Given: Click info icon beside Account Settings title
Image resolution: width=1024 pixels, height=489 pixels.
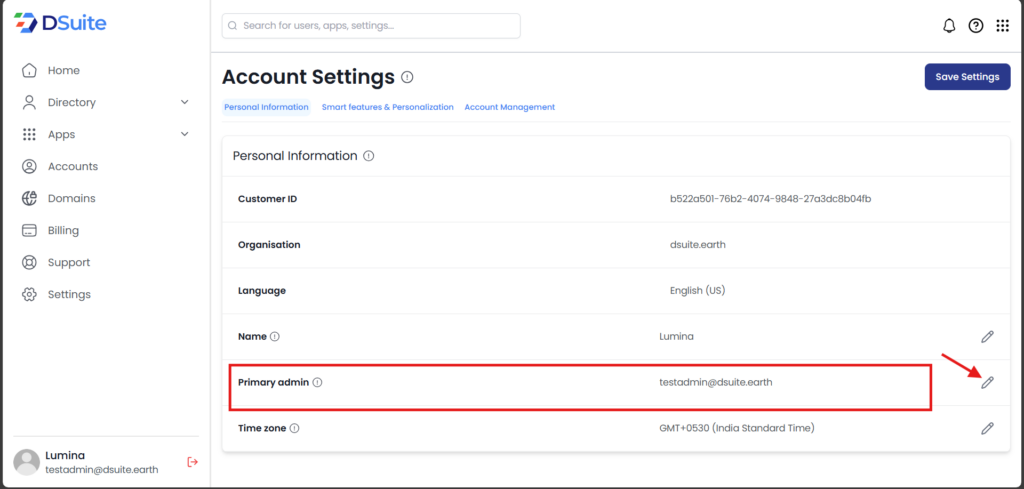Looking at the screenshot, I should coord(407,77).
